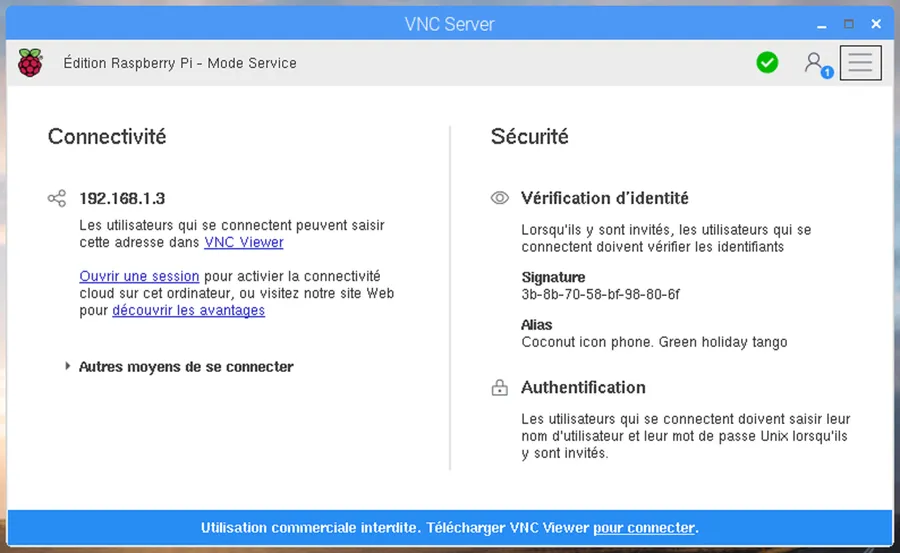The height and width of the screenshot is (553, 900).
Task: Click the green checkmark status icon
Action: click(767, 63)
